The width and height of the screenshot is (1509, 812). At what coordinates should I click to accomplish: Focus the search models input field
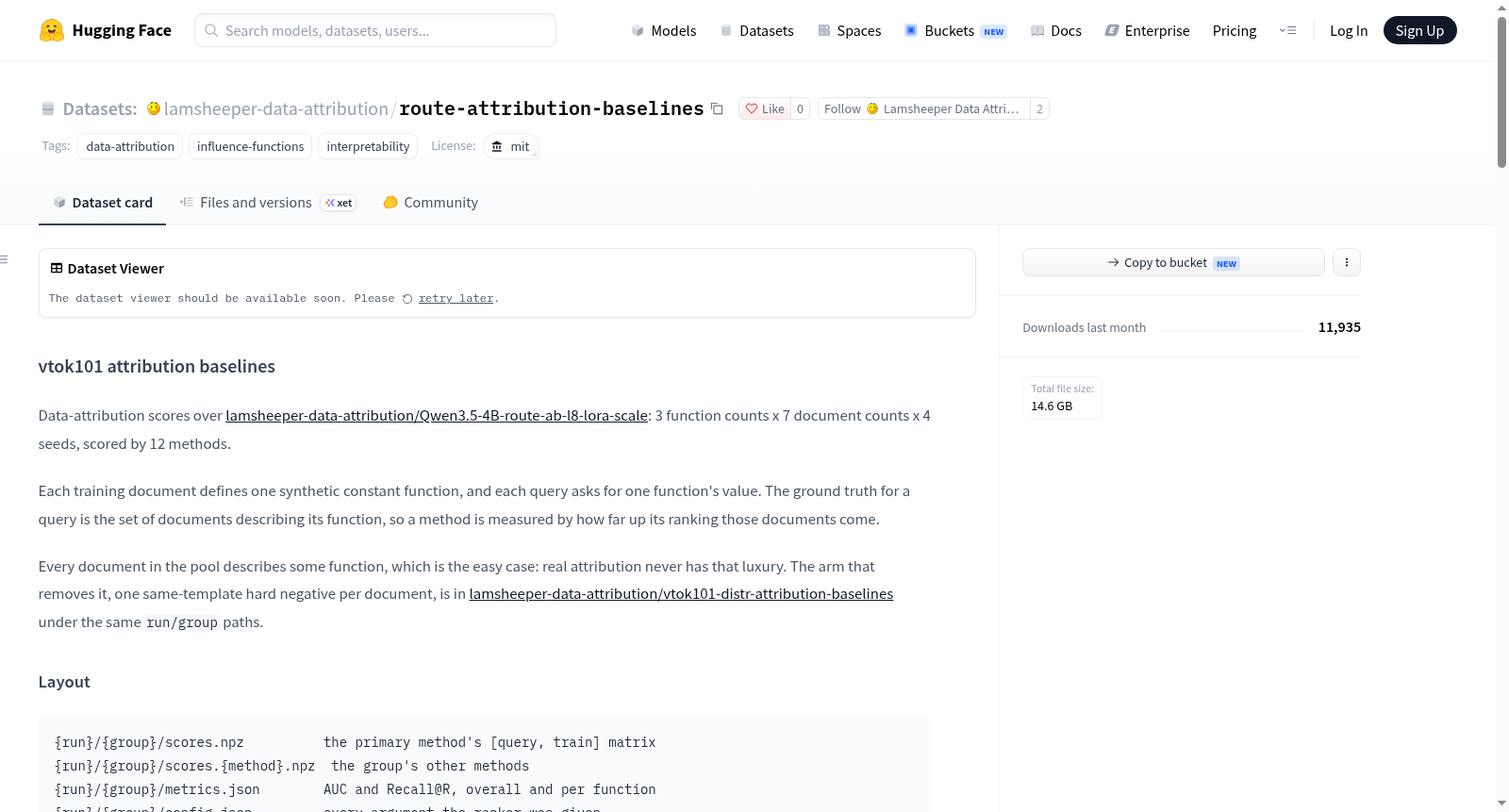coord(375,30)
